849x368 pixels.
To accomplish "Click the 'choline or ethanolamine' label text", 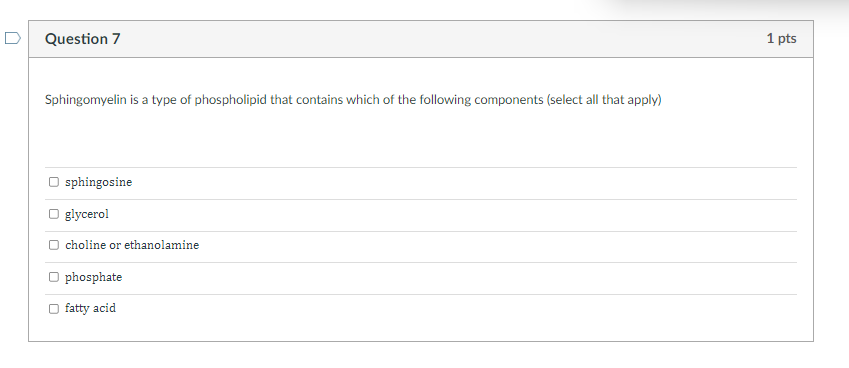I will [132, 245].
